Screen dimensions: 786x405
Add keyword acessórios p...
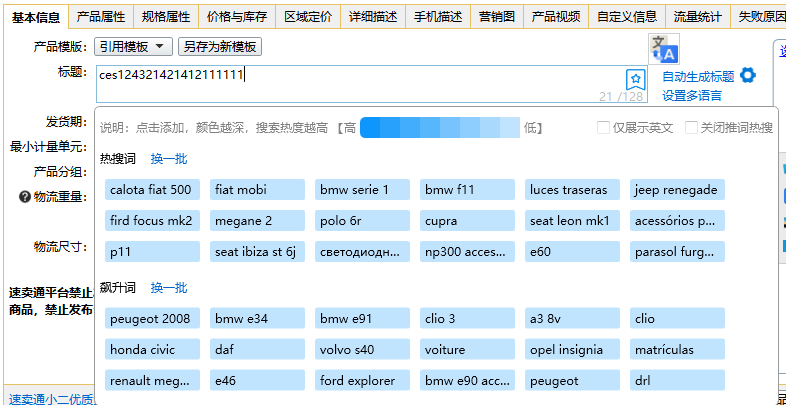coord(677,221)
